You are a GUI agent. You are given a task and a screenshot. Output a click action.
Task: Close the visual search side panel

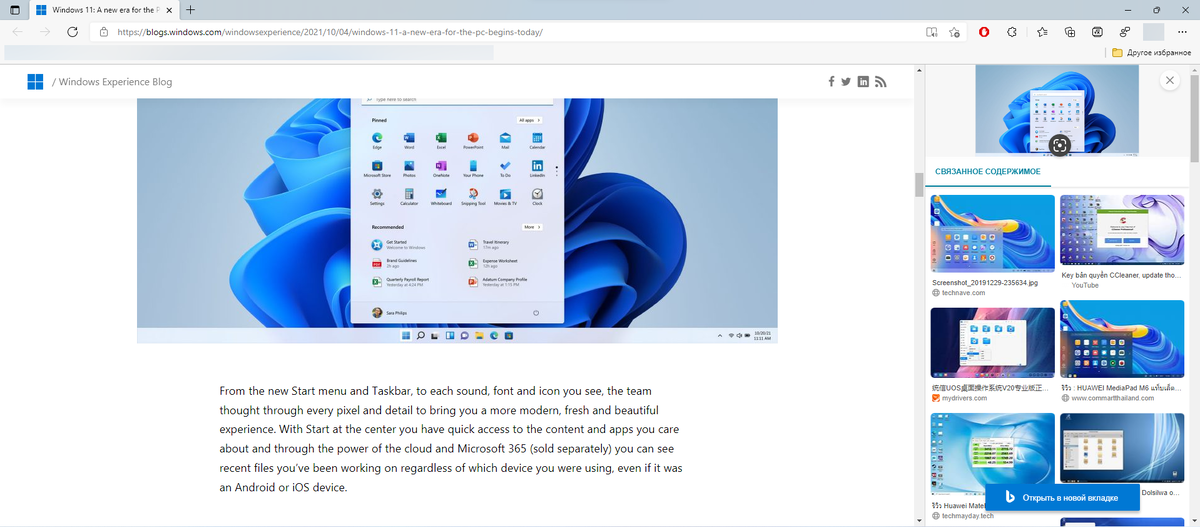pos(1168,81)
